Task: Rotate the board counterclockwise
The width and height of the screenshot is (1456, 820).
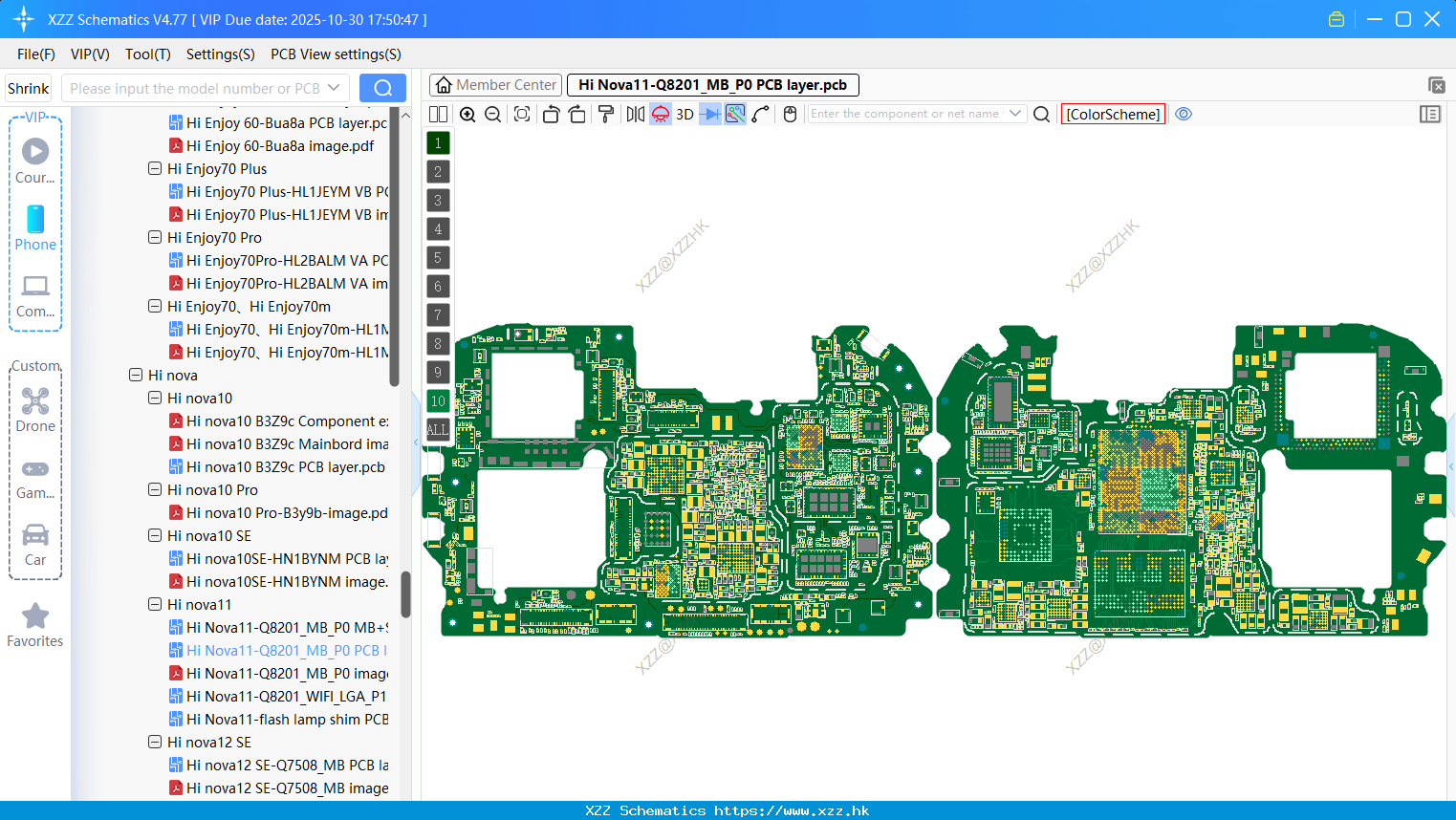Action: point(551,114)
